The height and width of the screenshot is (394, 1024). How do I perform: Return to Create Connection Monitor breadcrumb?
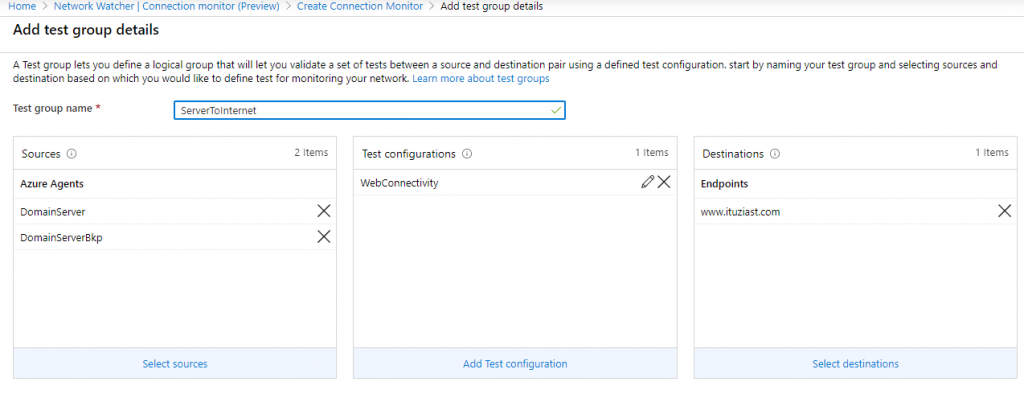pos(360,7)
